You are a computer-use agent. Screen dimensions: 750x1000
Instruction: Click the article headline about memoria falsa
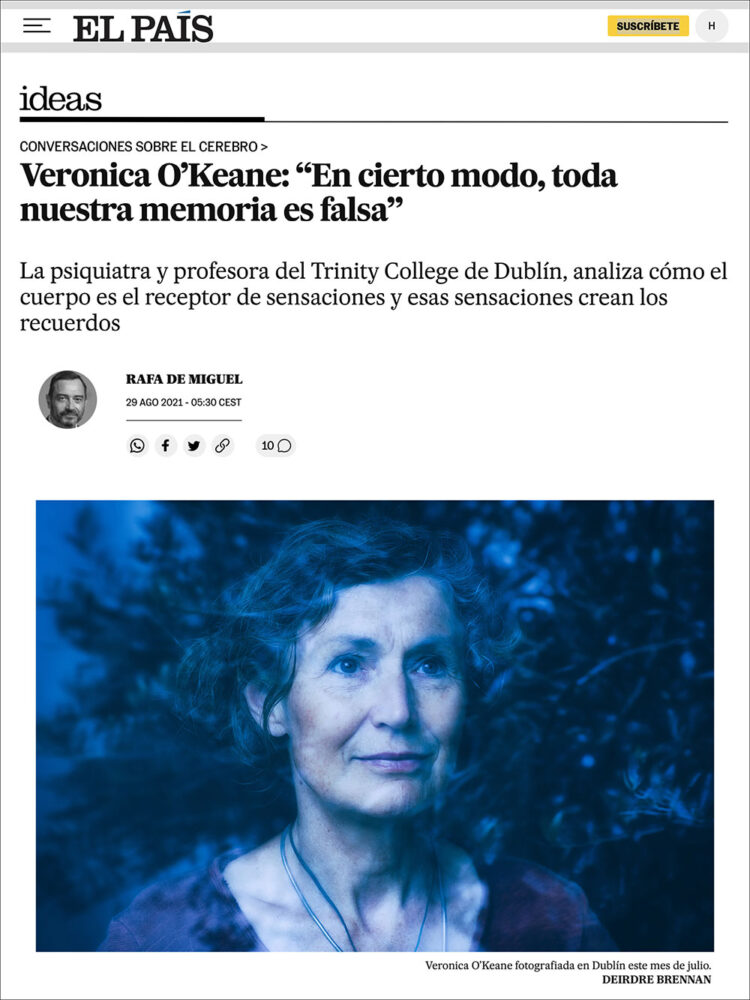point(319,193)
